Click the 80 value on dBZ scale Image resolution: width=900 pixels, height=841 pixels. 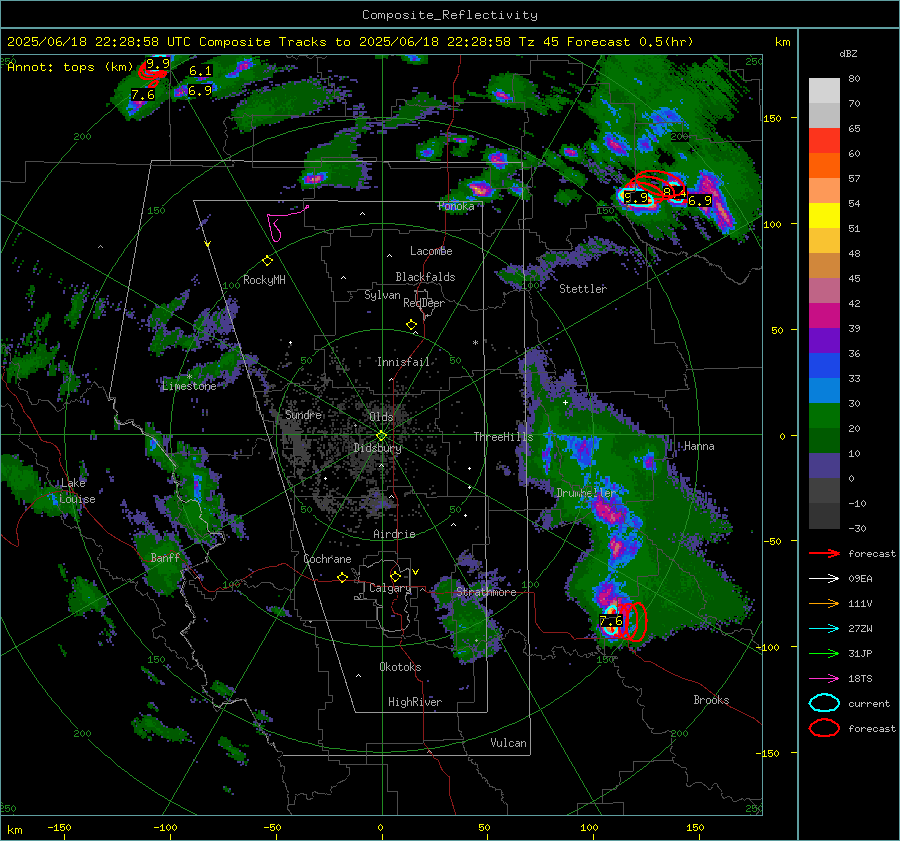(x=854, y=79)
